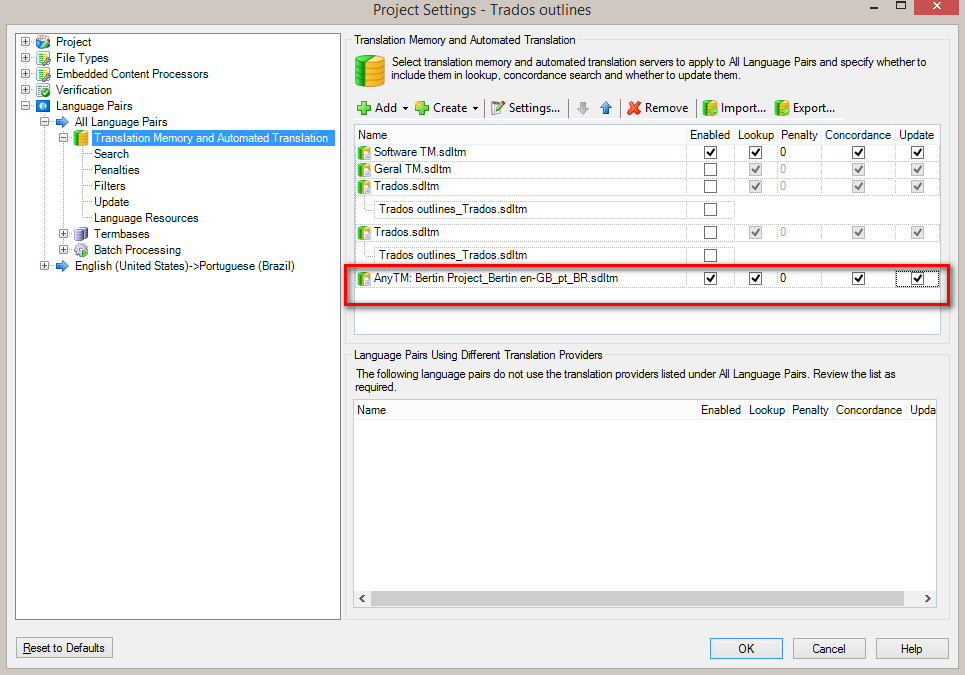The image size is (965, 675).
Task: Click the Import toolbar button
Action: pos(735,108)
